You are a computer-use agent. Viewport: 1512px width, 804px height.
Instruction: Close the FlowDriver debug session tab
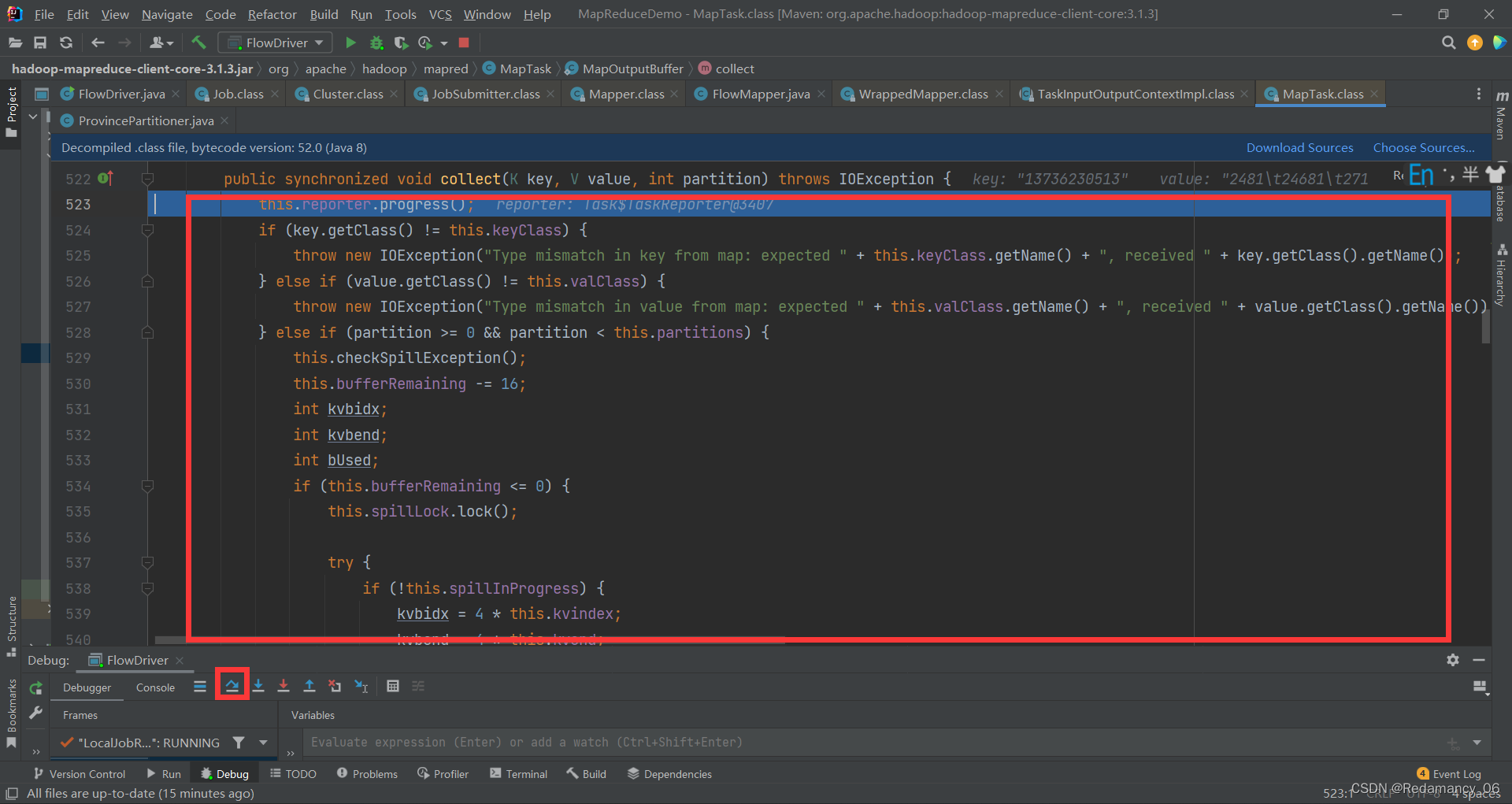point(180,660)
